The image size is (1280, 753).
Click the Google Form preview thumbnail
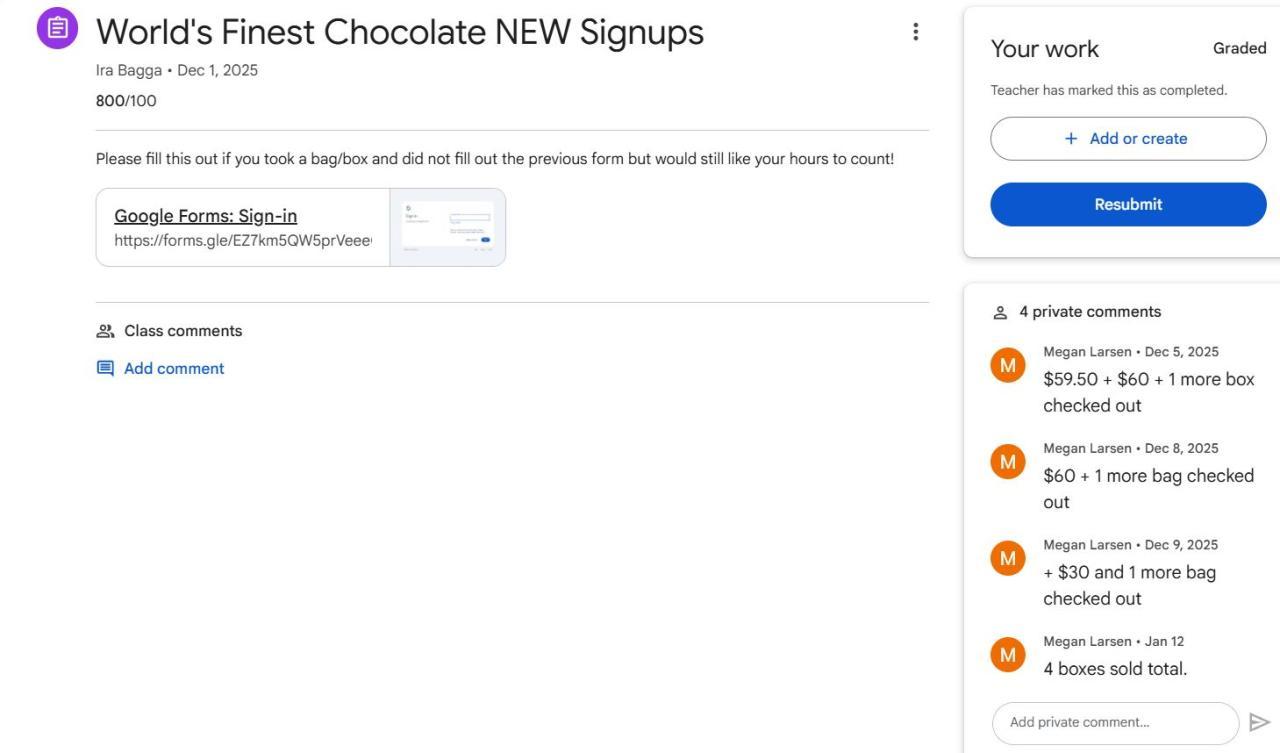click(x=448, y=228)
